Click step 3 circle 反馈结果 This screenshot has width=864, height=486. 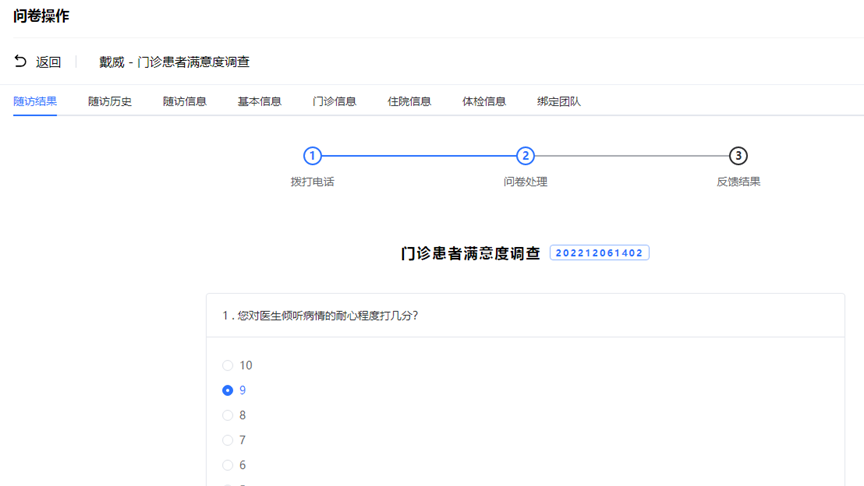738,156
